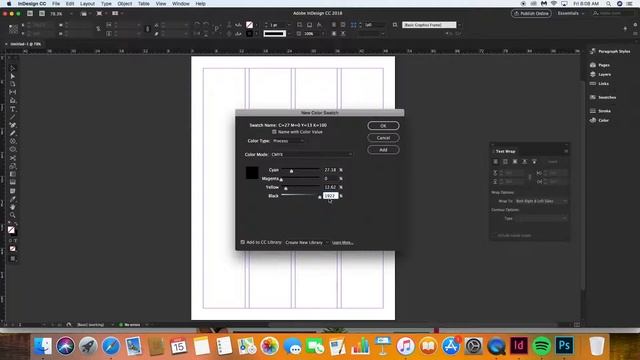Open the zoom level dropdown

click(x=72, y=13)
